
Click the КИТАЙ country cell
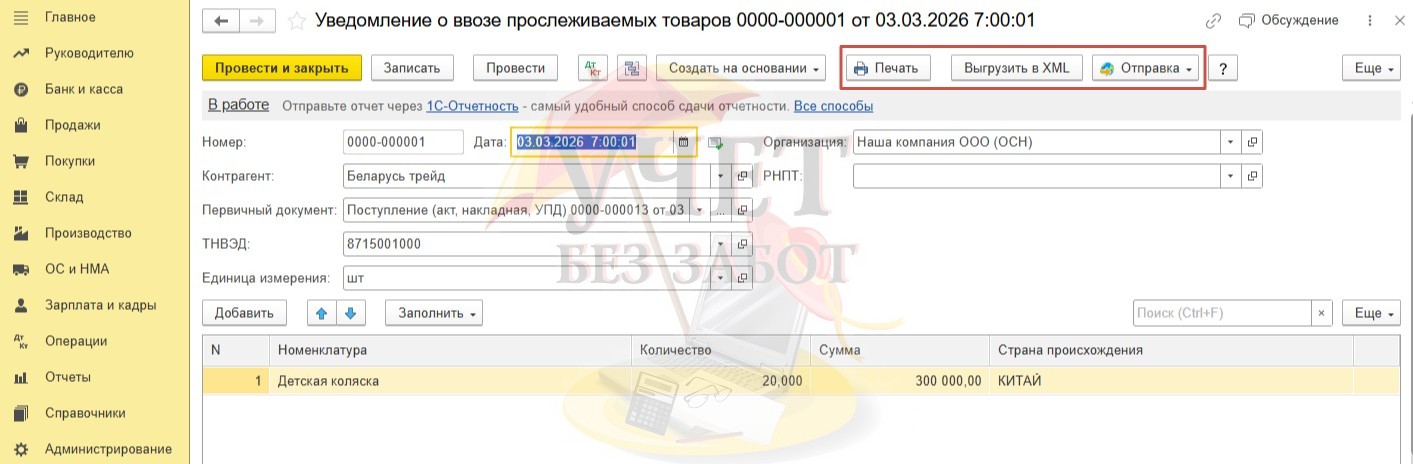(x=1171, y=381)
